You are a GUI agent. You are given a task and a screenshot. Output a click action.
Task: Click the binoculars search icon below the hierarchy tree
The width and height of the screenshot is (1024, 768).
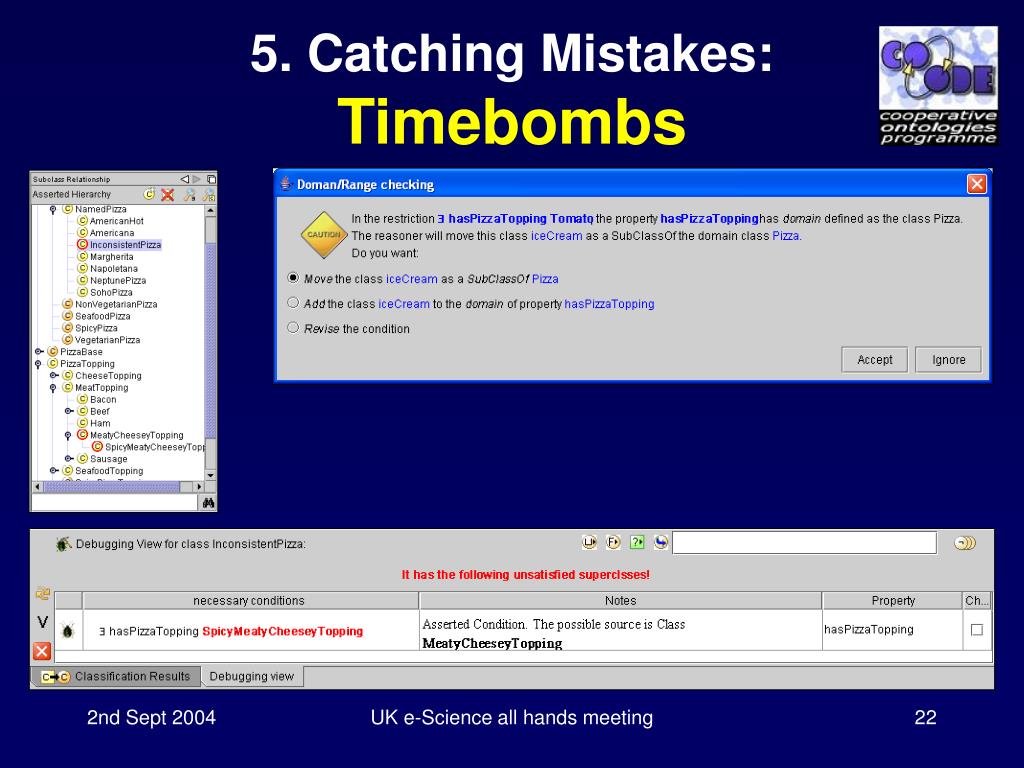point(208,503)
